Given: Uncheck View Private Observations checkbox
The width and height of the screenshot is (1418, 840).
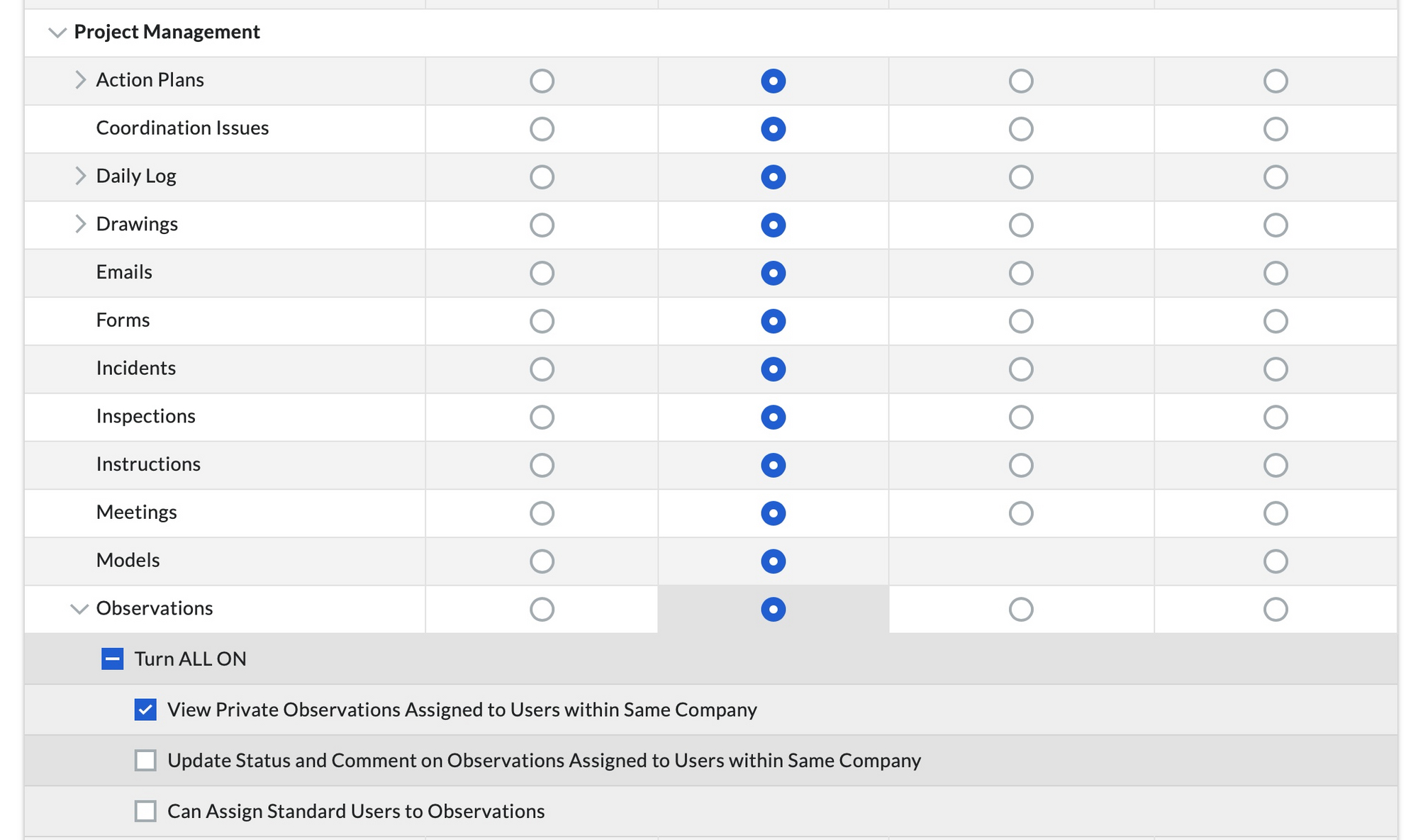Looking at the screenshot, I should click(x=145, y=710).
